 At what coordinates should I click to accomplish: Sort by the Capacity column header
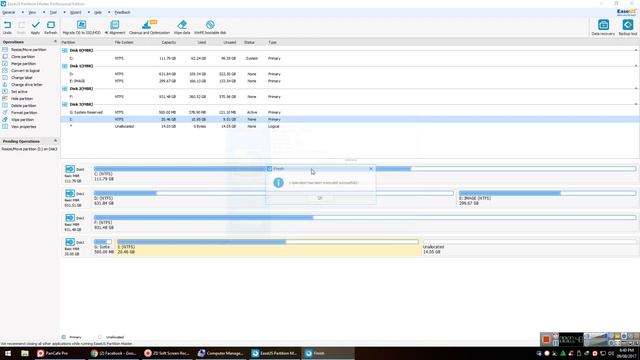[x=169, y=42]
